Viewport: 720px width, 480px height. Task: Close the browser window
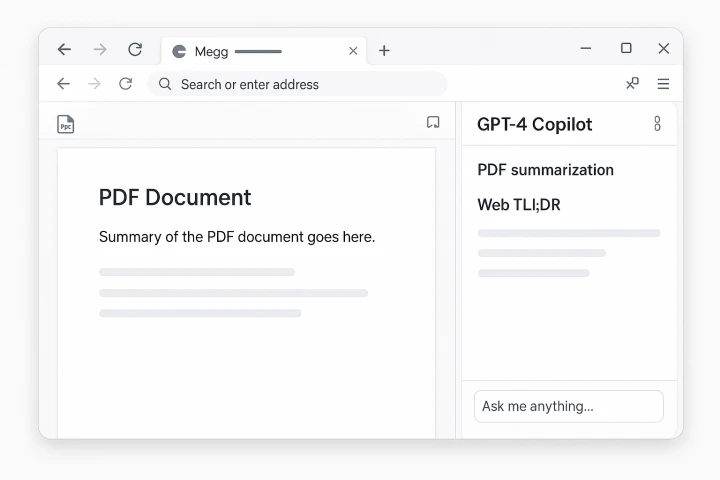(664, 48)
